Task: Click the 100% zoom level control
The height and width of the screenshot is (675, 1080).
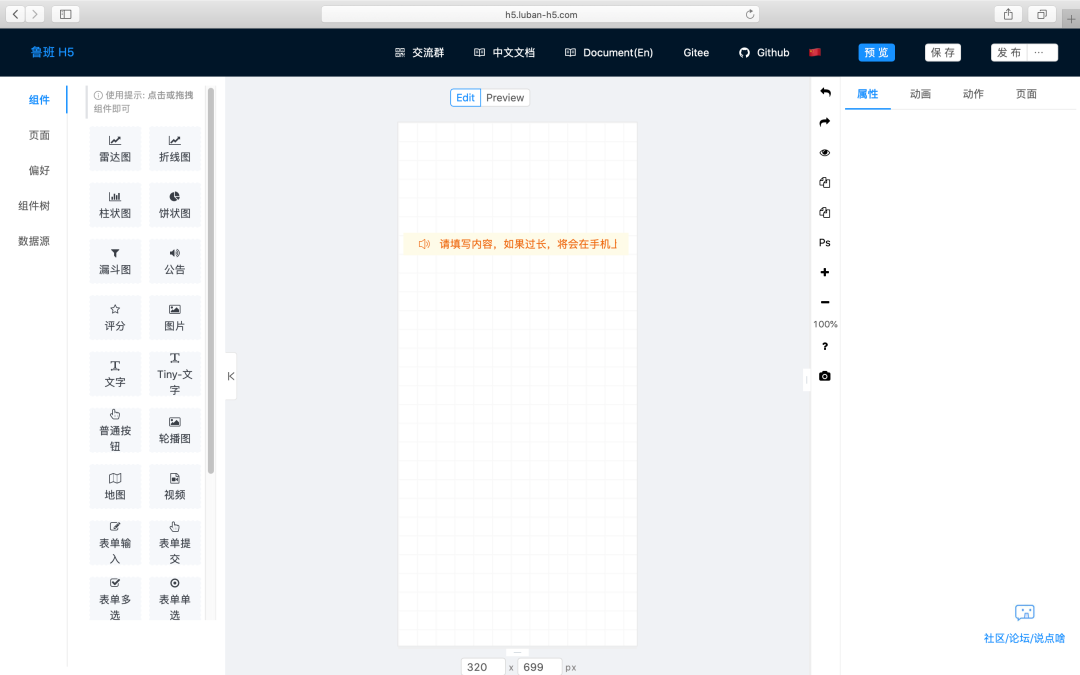Action: tap(824, 324)
